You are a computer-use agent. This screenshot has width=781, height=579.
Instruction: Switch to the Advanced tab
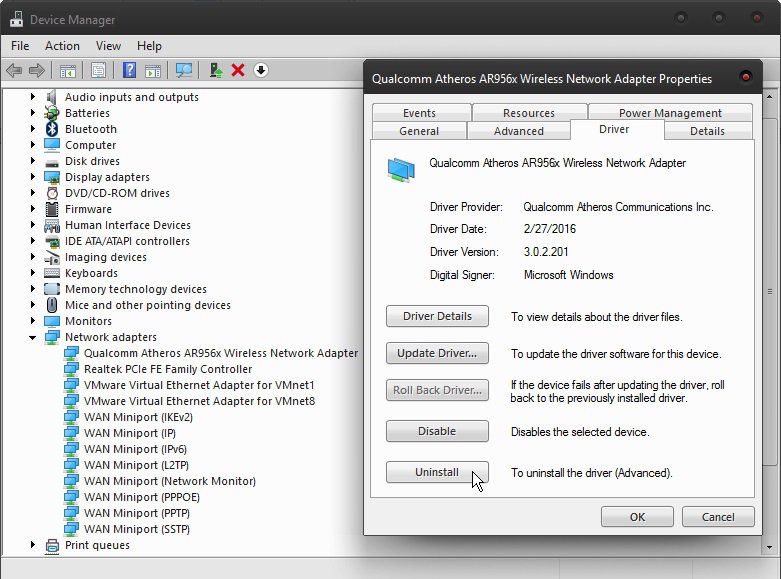click(x=519, y=131)
